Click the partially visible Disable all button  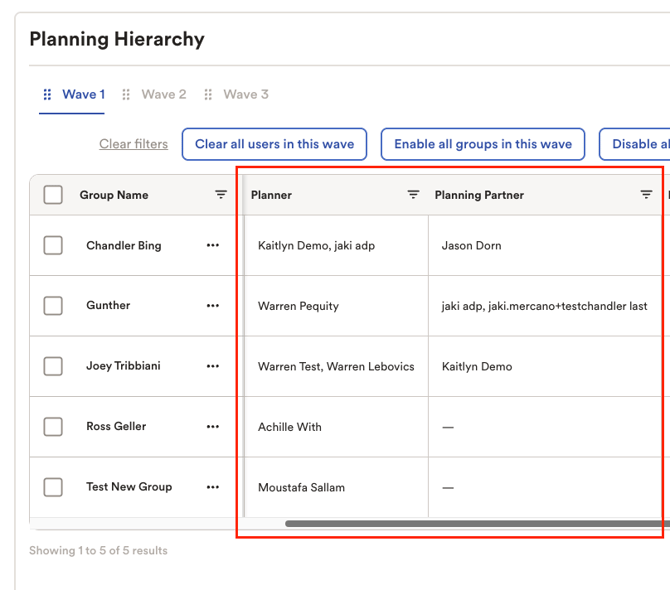coord(635,144)
